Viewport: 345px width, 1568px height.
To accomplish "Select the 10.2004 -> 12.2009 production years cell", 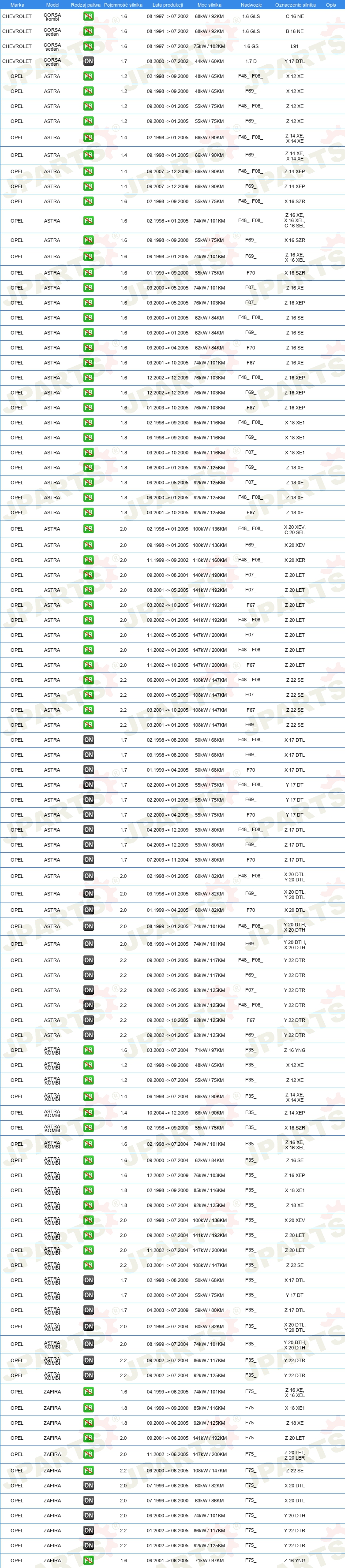I will (x=168, y=1113).
